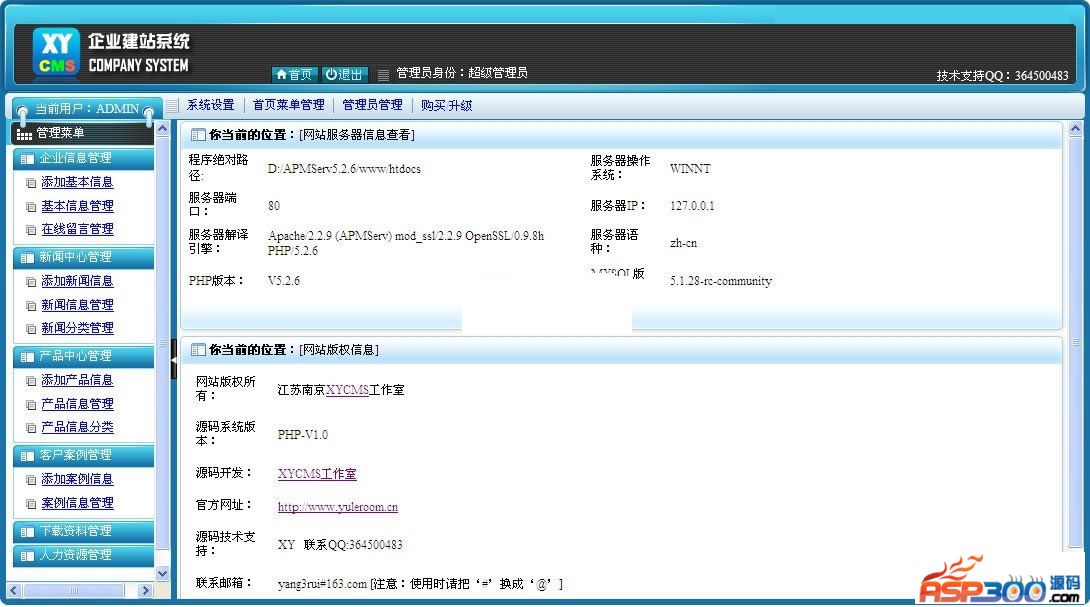Click icon beside 添加产品信息
Viewport: 1090px width, 607px height.
[x=31, y=381]
